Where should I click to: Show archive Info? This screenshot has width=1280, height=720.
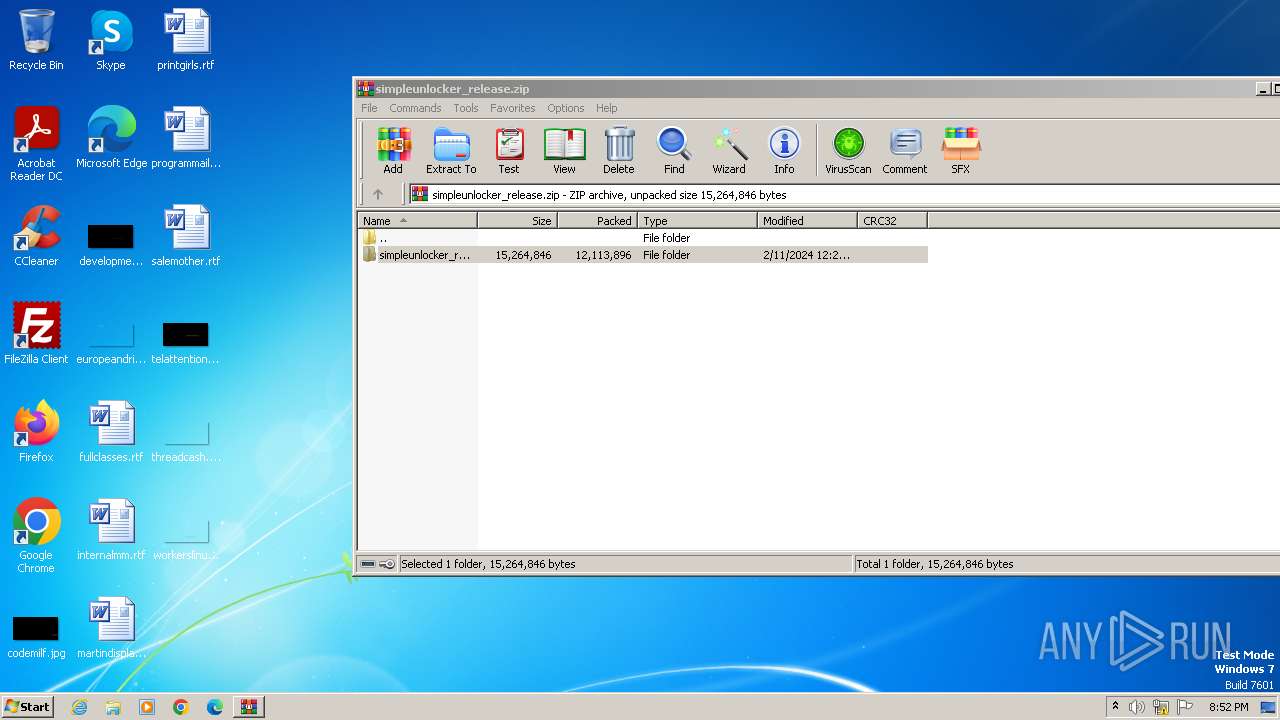(x=784, y=151)
